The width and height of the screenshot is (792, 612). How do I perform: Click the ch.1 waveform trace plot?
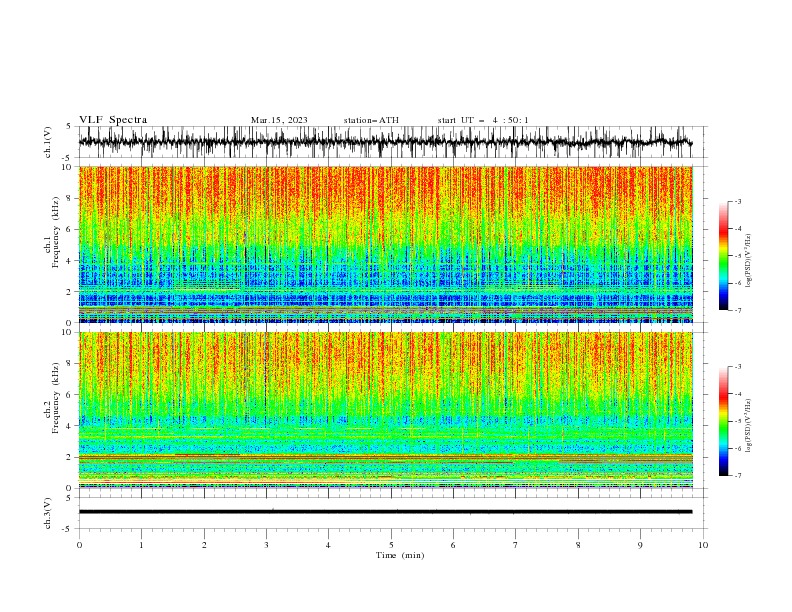(385, 142)
